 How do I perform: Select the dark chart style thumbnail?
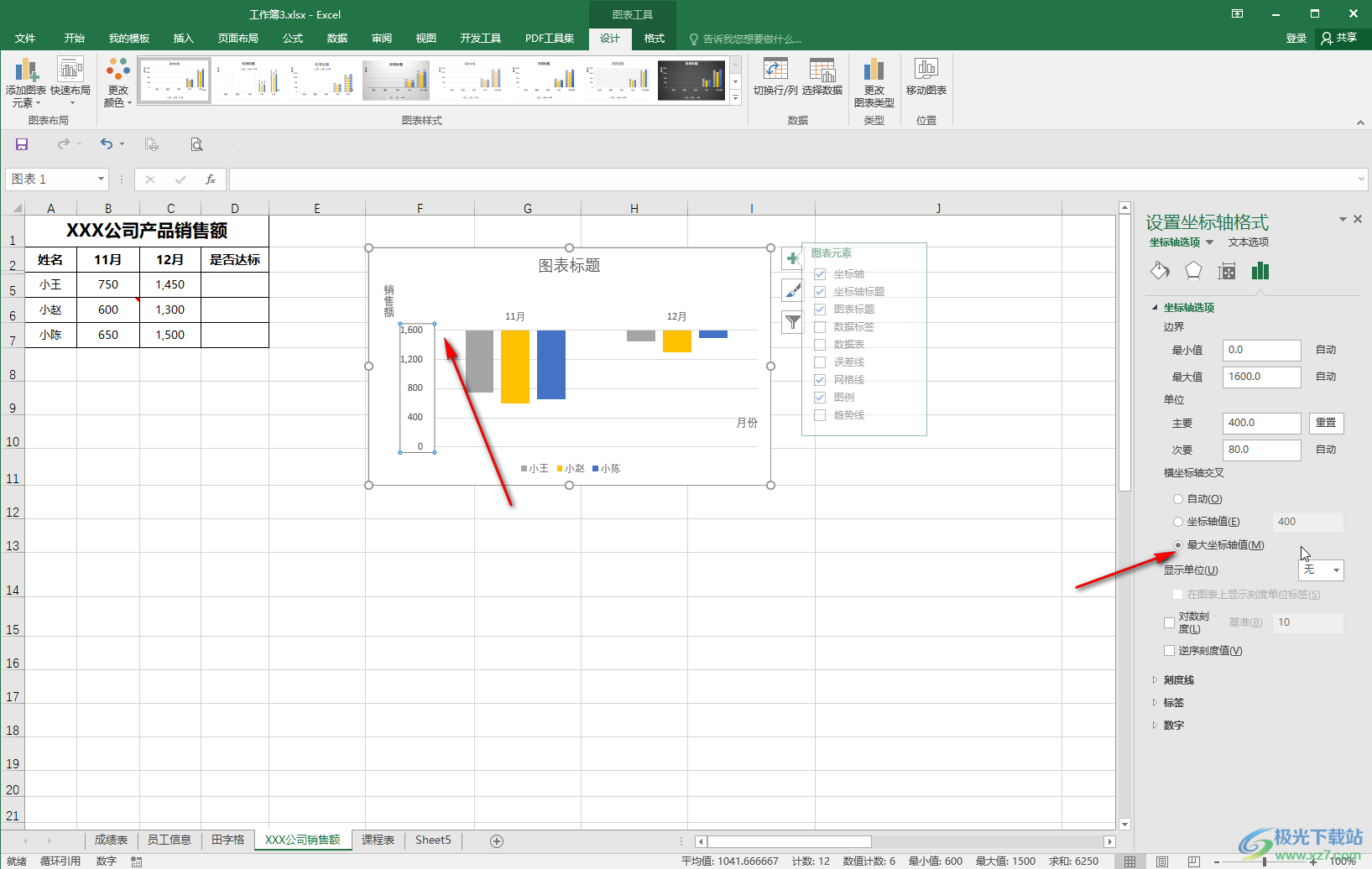(x=691, y=81)
